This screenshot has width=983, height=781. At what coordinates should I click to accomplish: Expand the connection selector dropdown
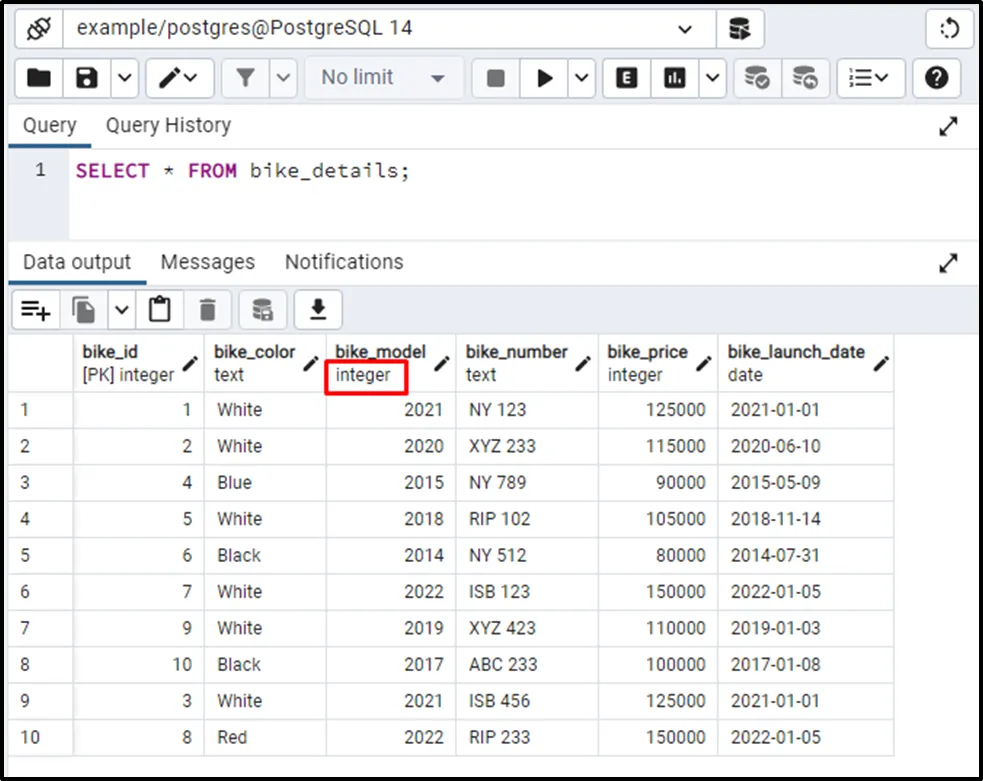(685, 29)
